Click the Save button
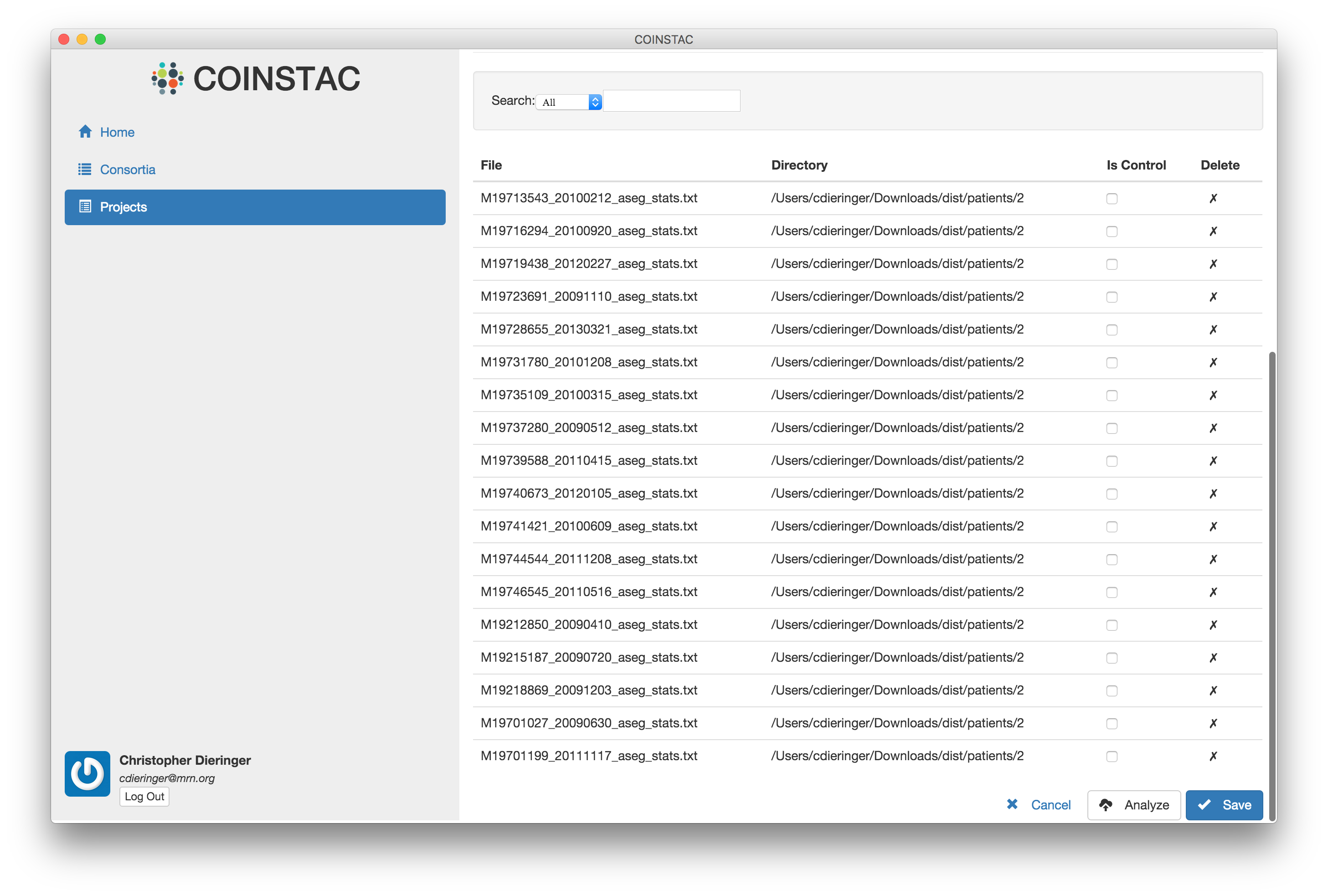Viewport: 1328px width, 896px height. pos(1224,805)
